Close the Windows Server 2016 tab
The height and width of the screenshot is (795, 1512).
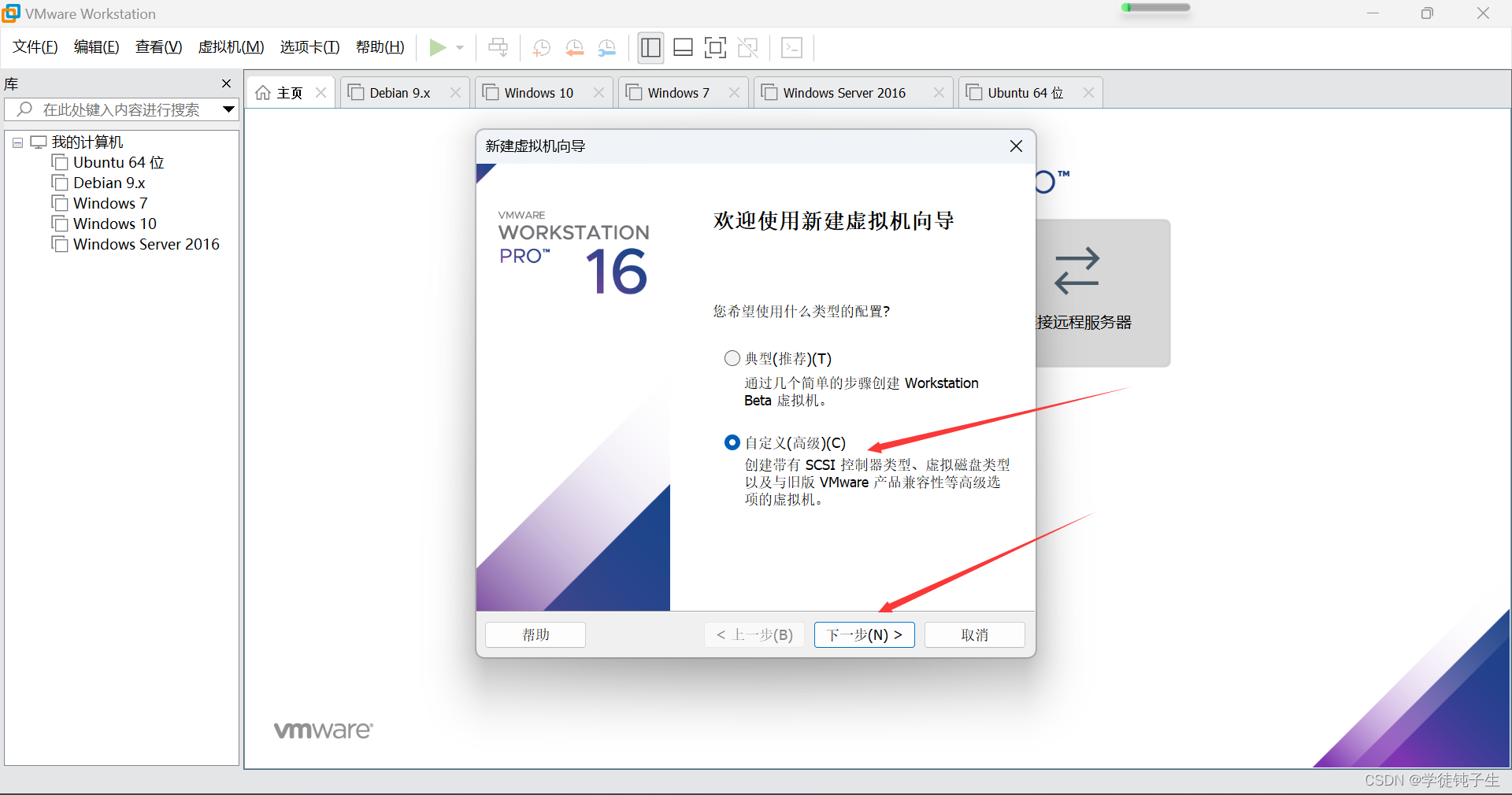pos(939,93)
